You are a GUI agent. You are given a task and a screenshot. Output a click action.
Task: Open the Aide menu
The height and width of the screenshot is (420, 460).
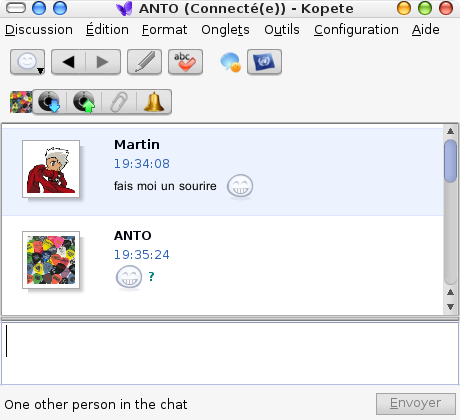click(x=426, y=30)
